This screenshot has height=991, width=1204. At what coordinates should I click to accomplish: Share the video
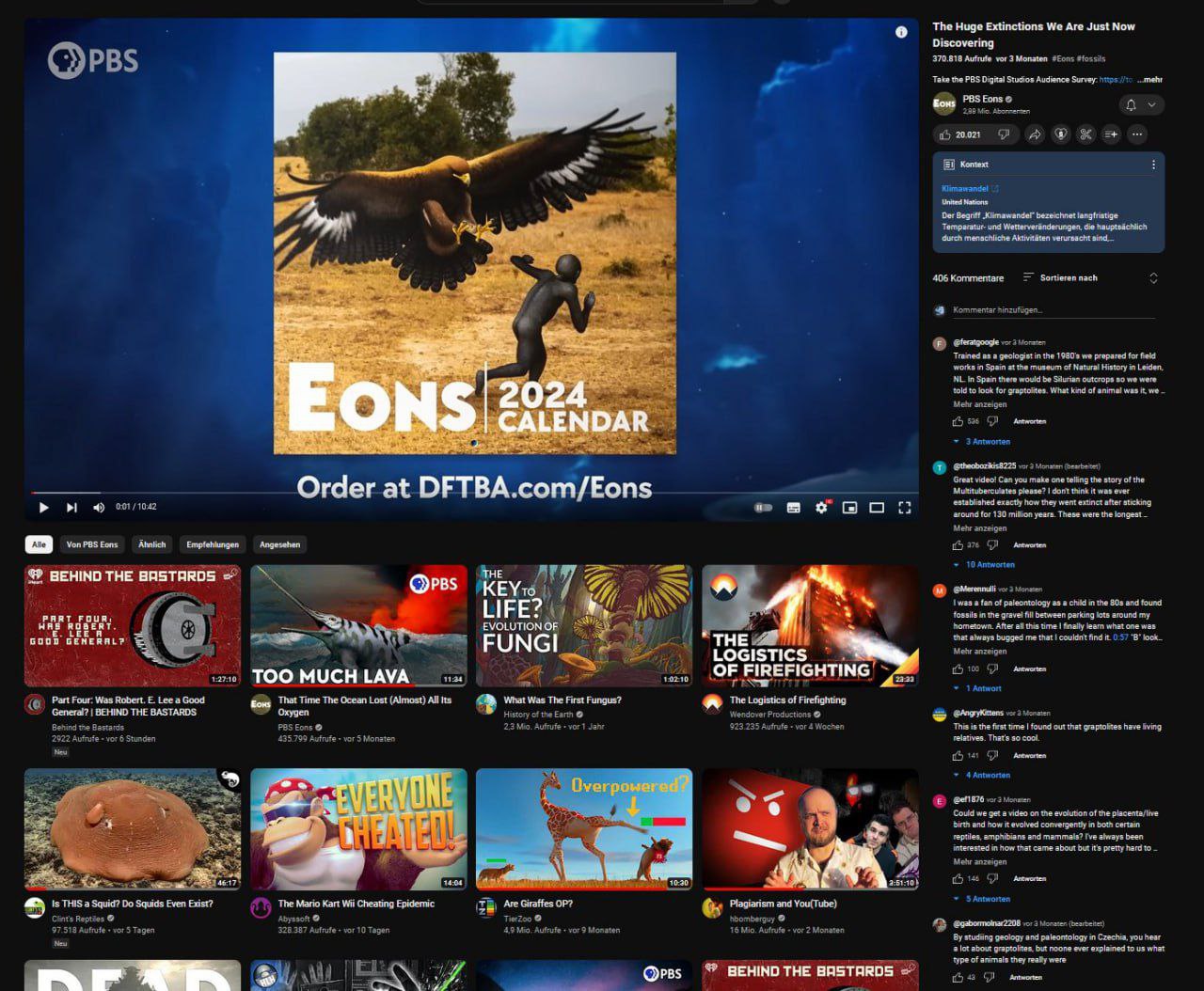[x=1034, y=134]
